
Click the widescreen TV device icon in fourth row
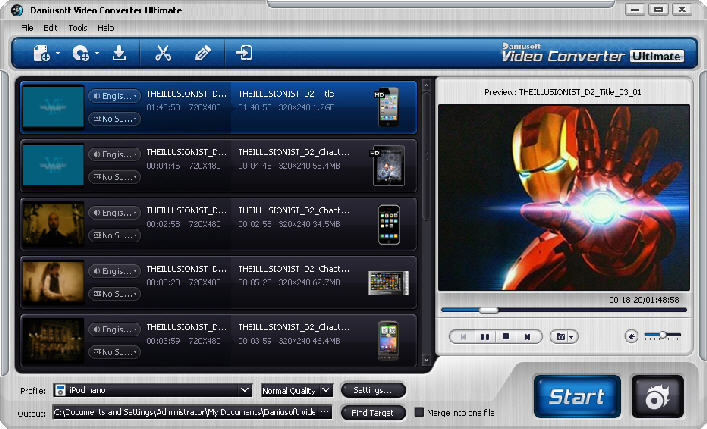tap(388, 283)
